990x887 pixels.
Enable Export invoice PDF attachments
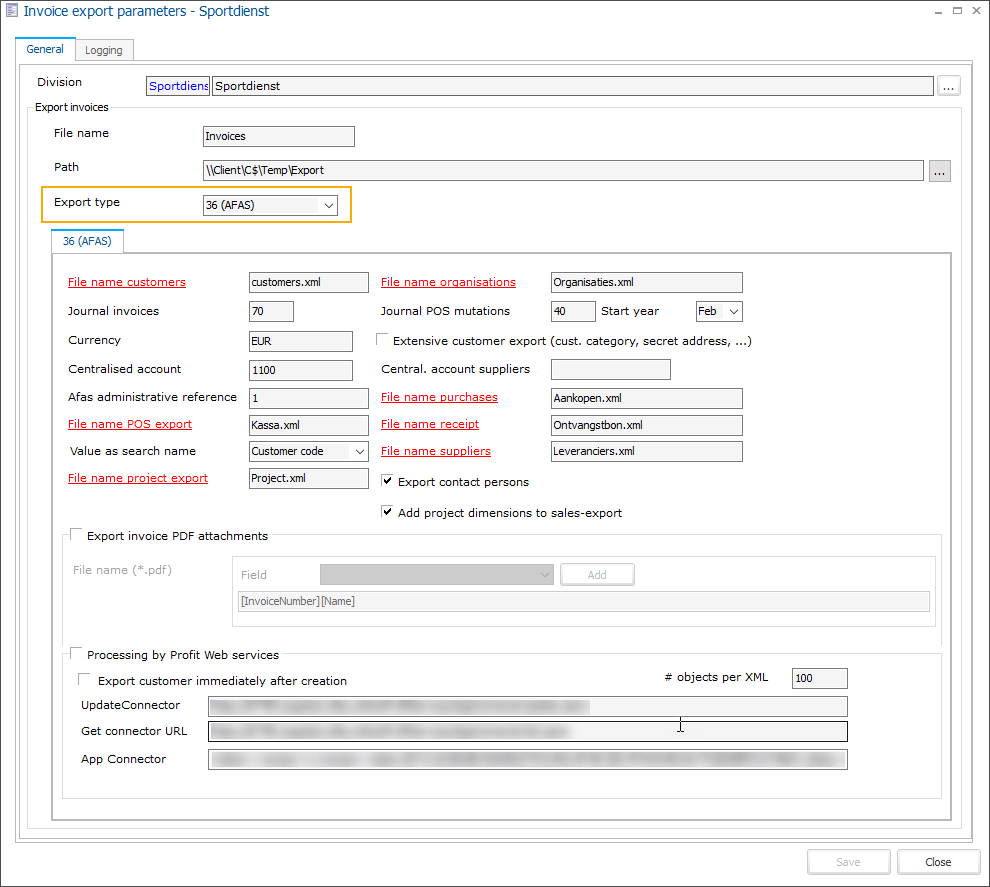pyautogui.click(x=75, y=535)
